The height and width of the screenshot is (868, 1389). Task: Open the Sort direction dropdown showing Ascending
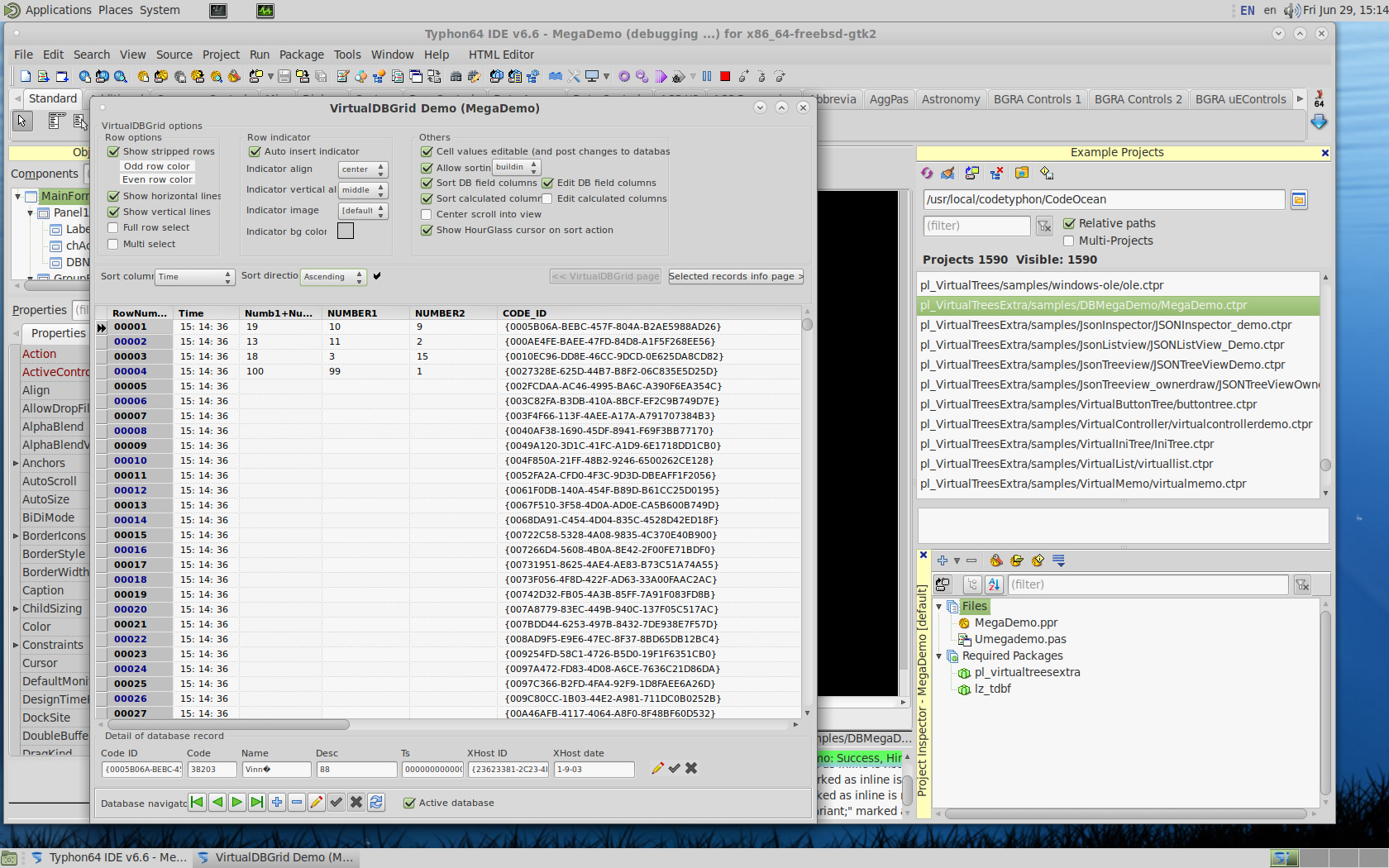tap(333, 277)
